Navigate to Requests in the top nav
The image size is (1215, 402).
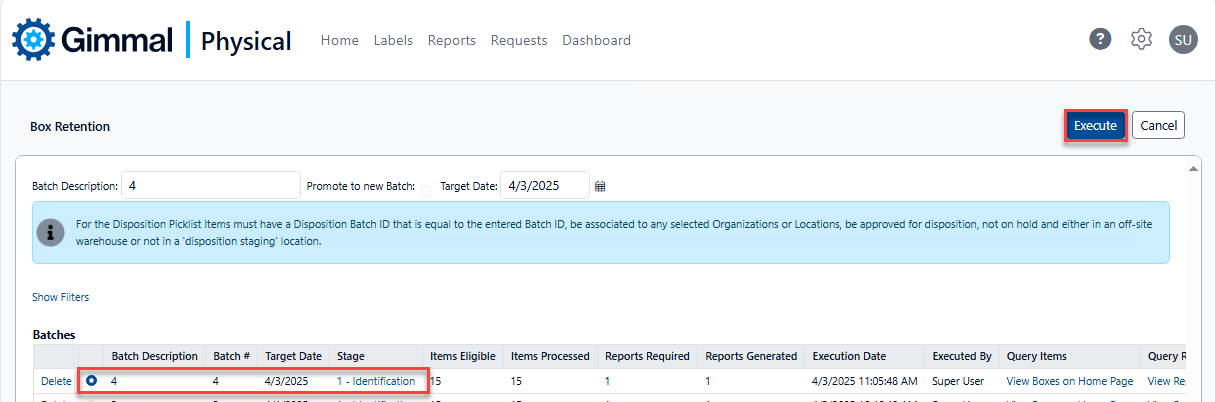[x=519, y=40]
